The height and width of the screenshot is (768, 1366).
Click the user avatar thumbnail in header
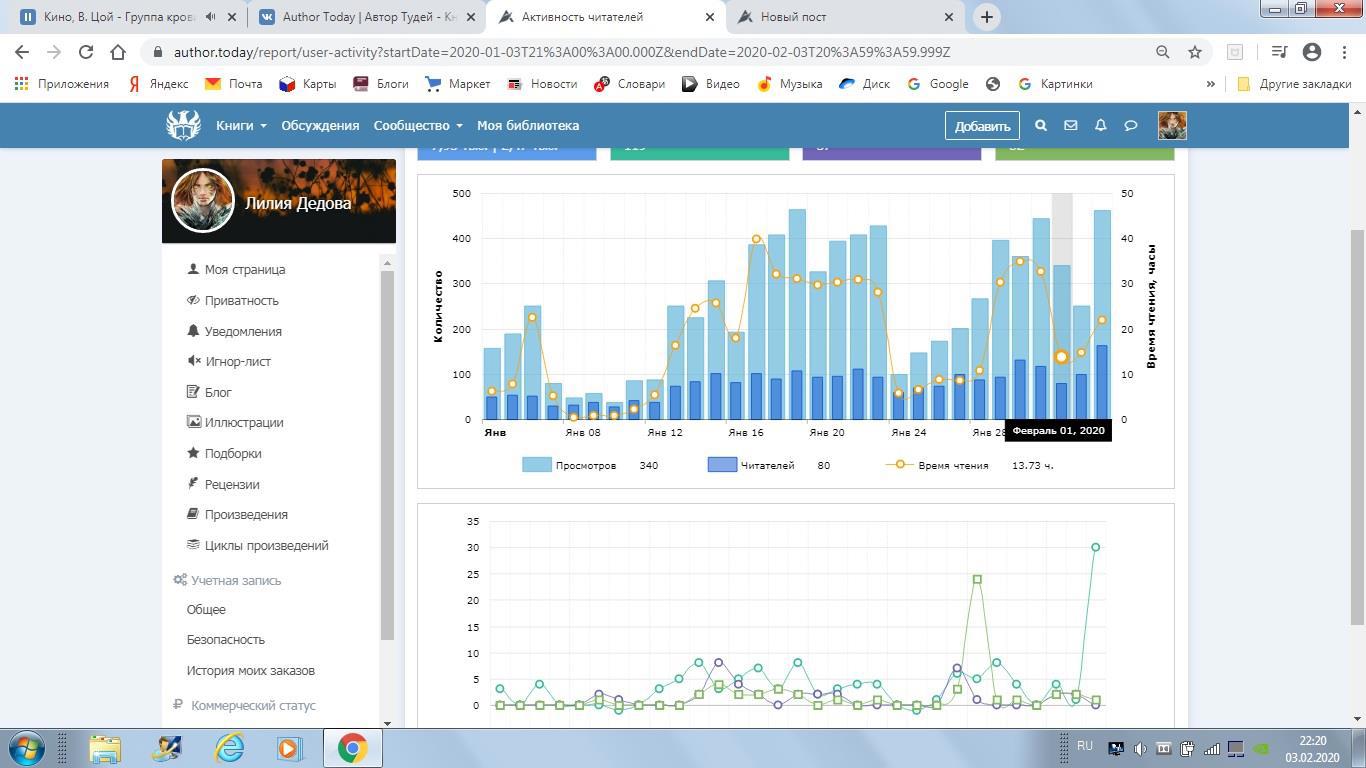pyautogui.click(x=1172, y=126)
